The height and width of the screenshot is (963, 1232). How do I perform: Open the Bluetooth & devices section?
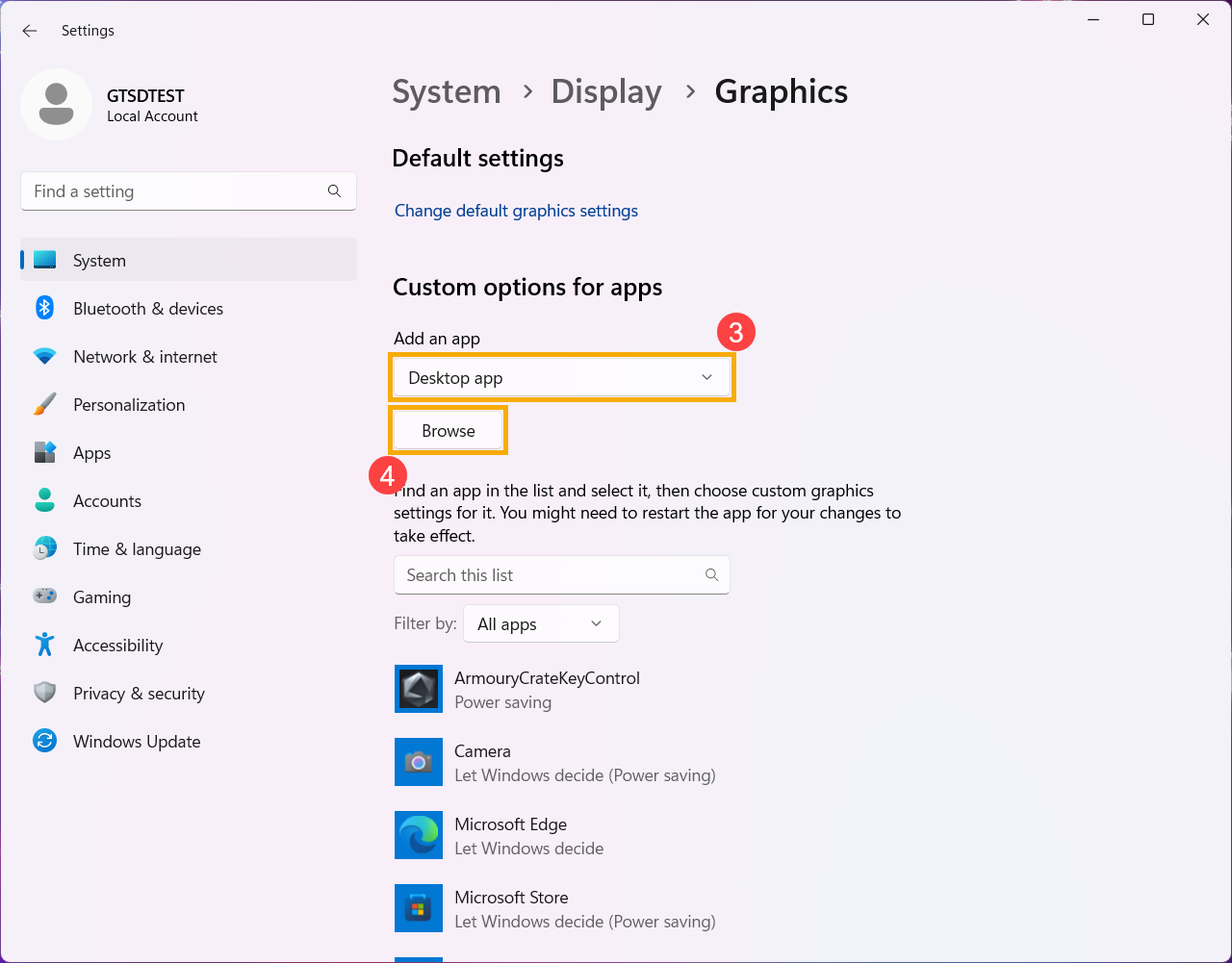coord(147,309)
